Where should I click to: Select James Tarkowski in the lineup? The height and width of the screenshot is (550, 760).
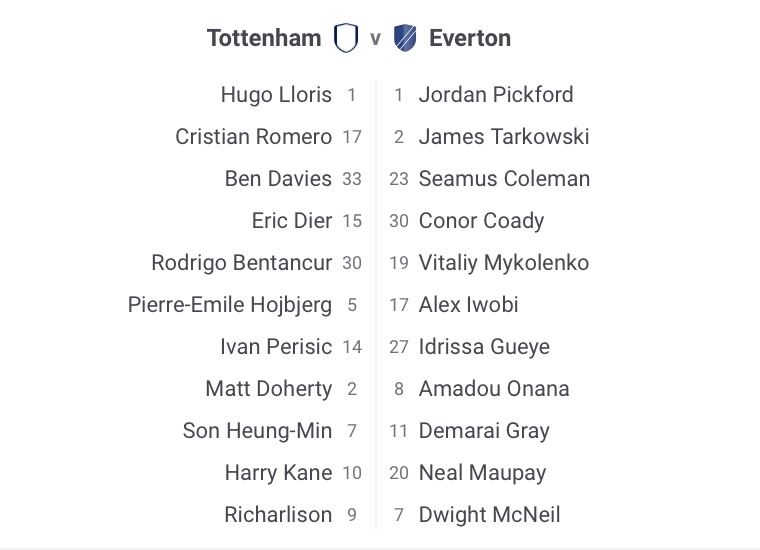504,137
